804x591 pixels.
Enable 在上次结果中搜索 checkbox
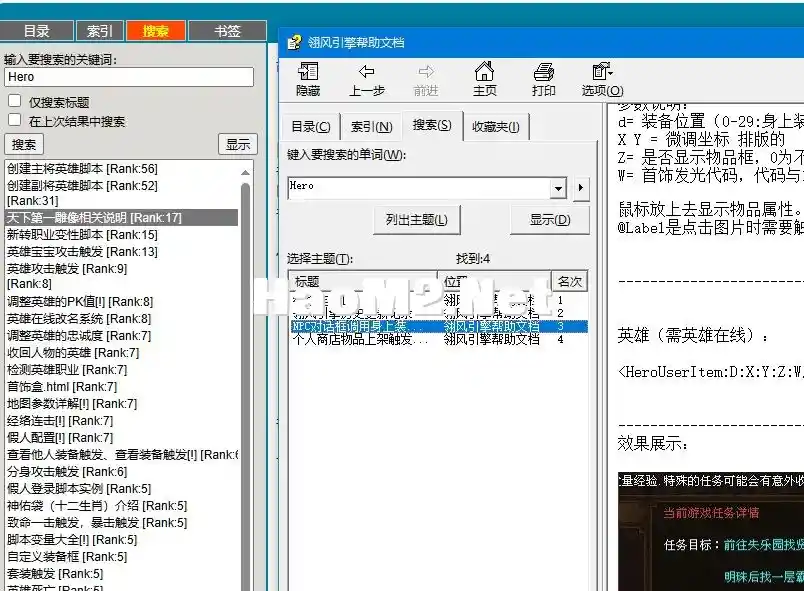tap(15, 120)
